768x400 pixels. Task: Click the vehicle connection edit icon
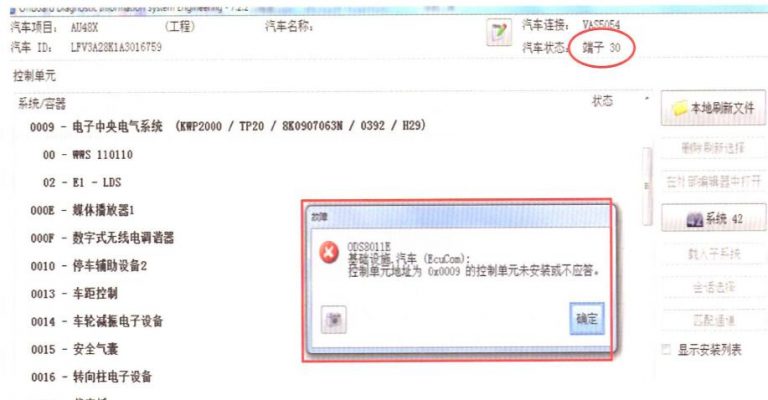(499, 33)
